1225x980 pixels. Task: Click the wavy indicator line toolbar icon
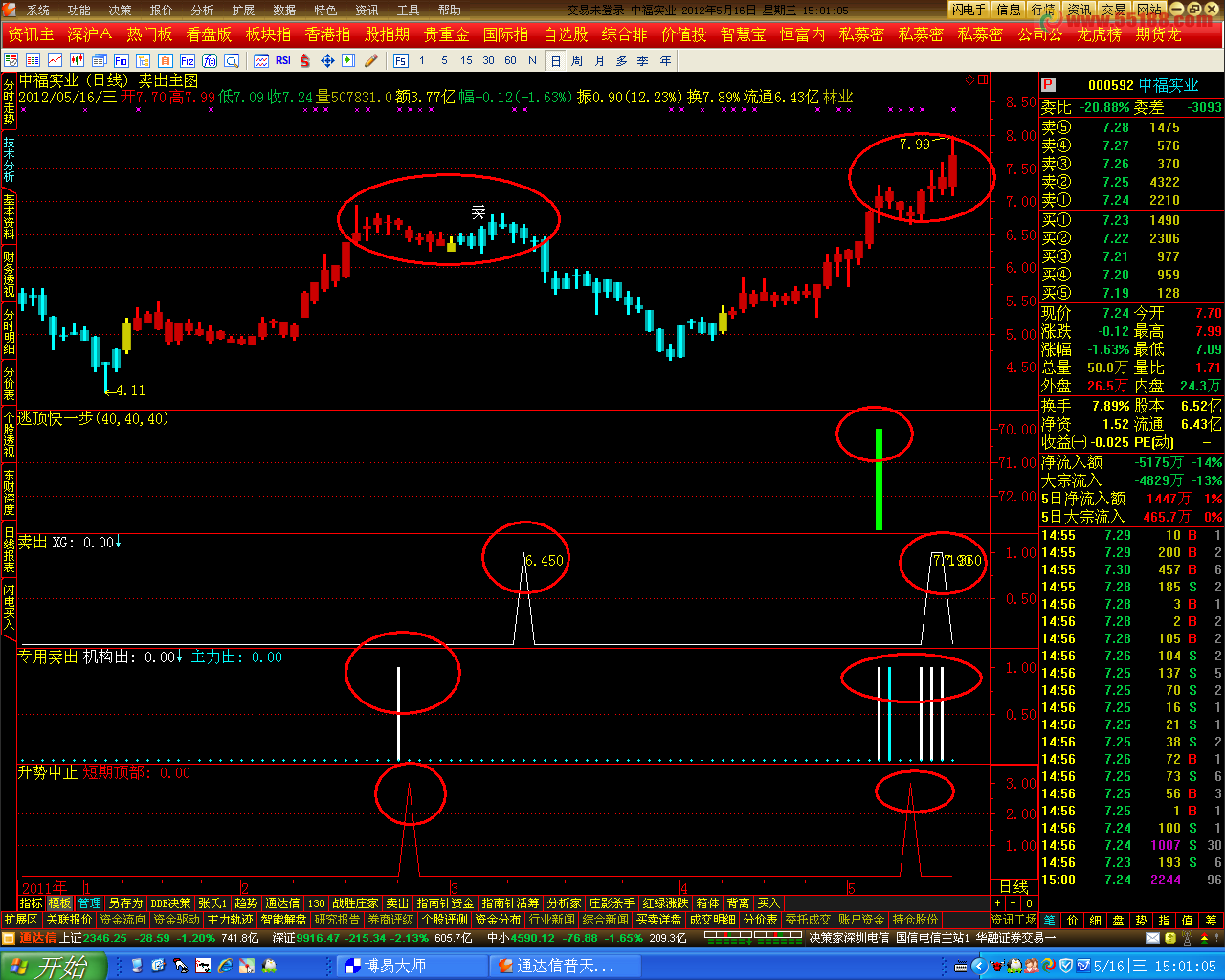coord(261,60)
